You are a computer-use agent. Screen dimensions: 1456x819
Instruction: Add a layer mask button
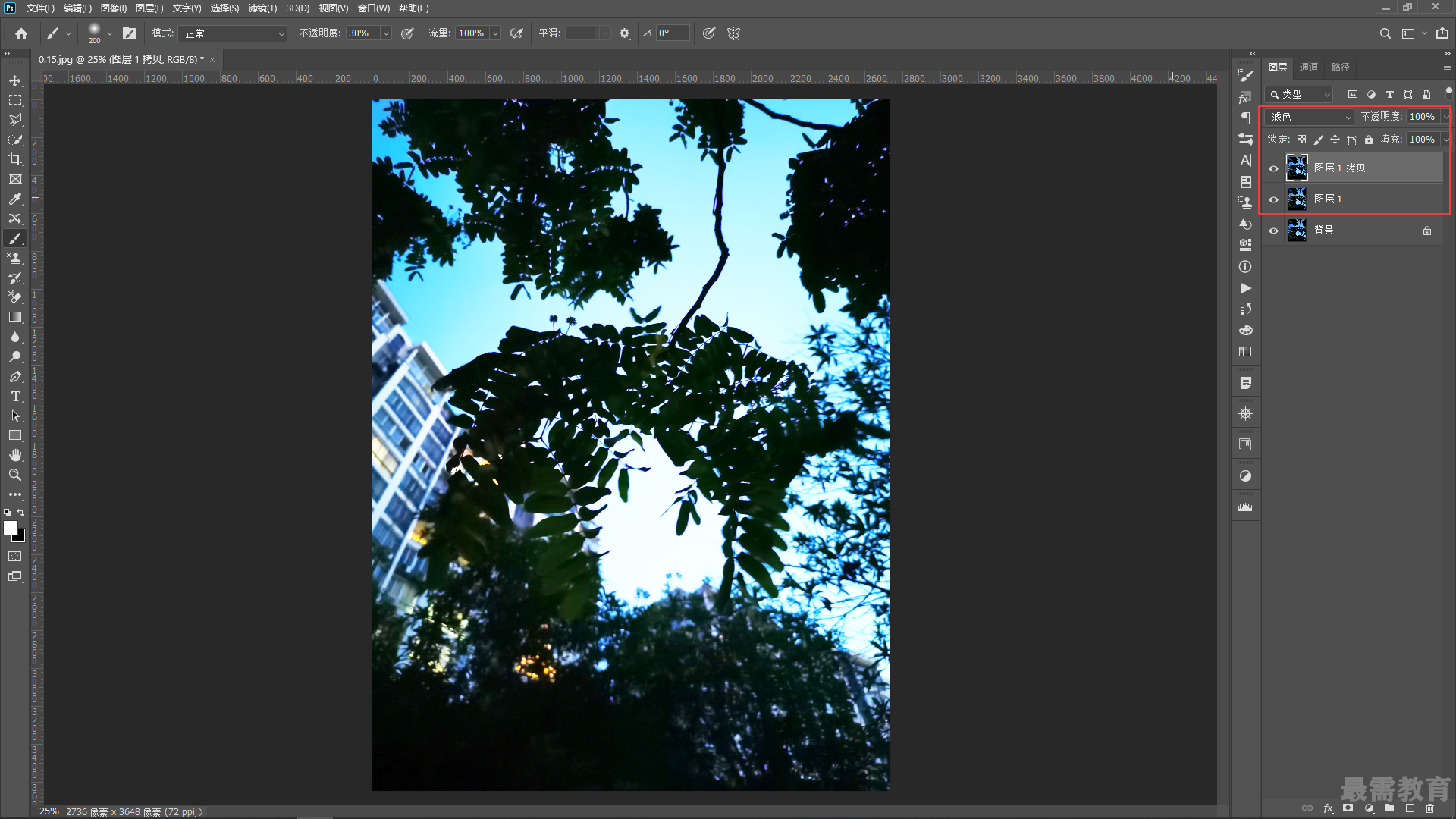tap(1348, 808)
